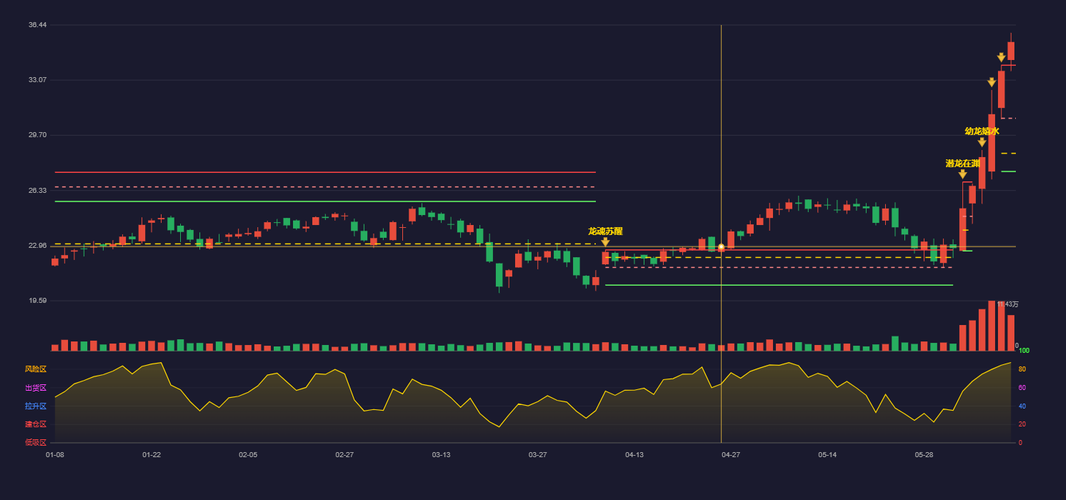Click the 低吸区 zone label
1066x500 pixels.
[x=35, y=442]
